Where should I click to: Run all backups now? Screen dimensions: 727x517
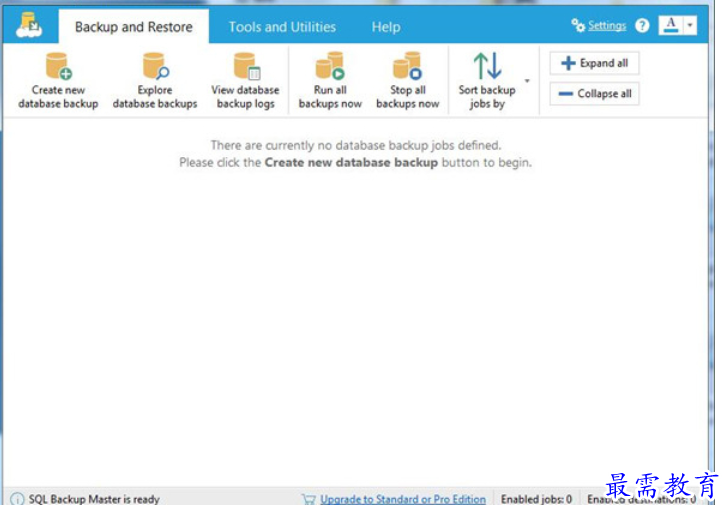point(330,81)
